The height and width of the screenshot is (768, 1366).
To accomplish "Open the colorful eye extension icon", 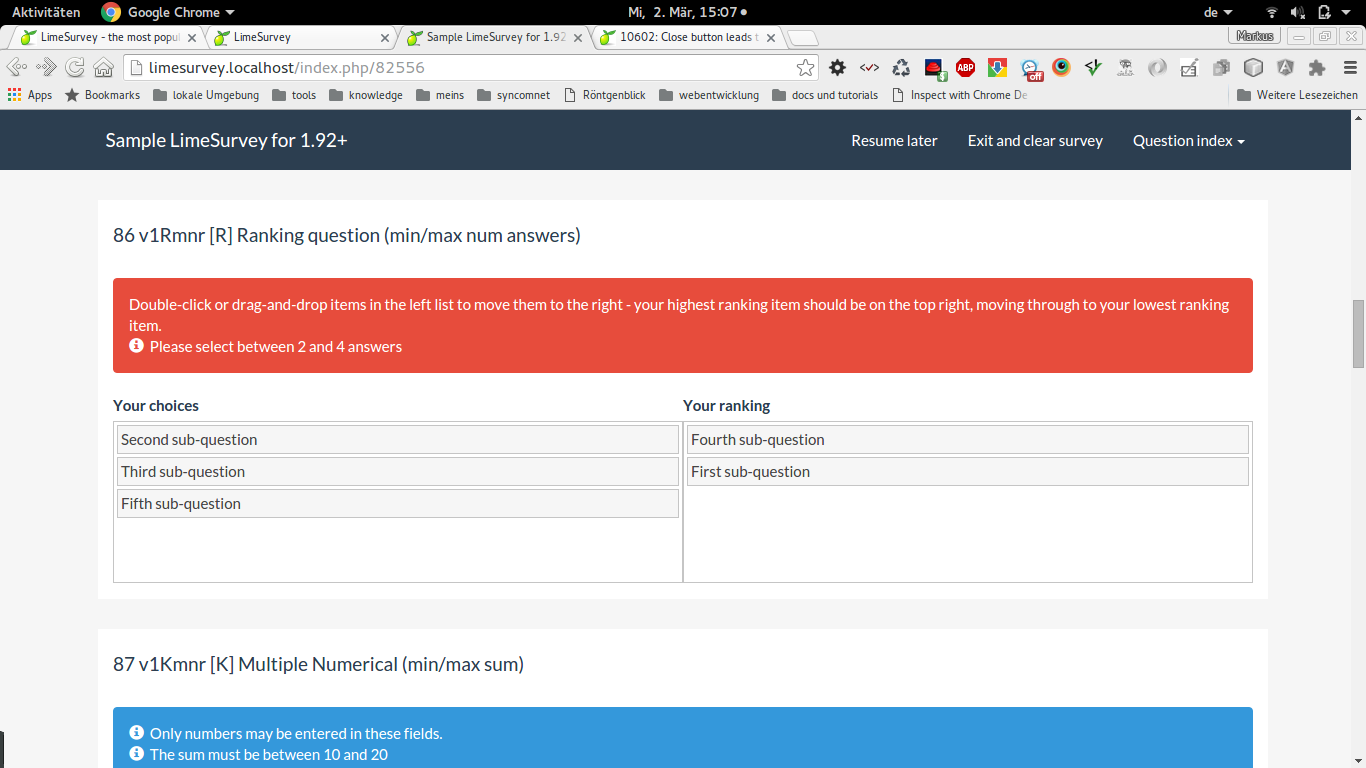I will [1061, 67].
